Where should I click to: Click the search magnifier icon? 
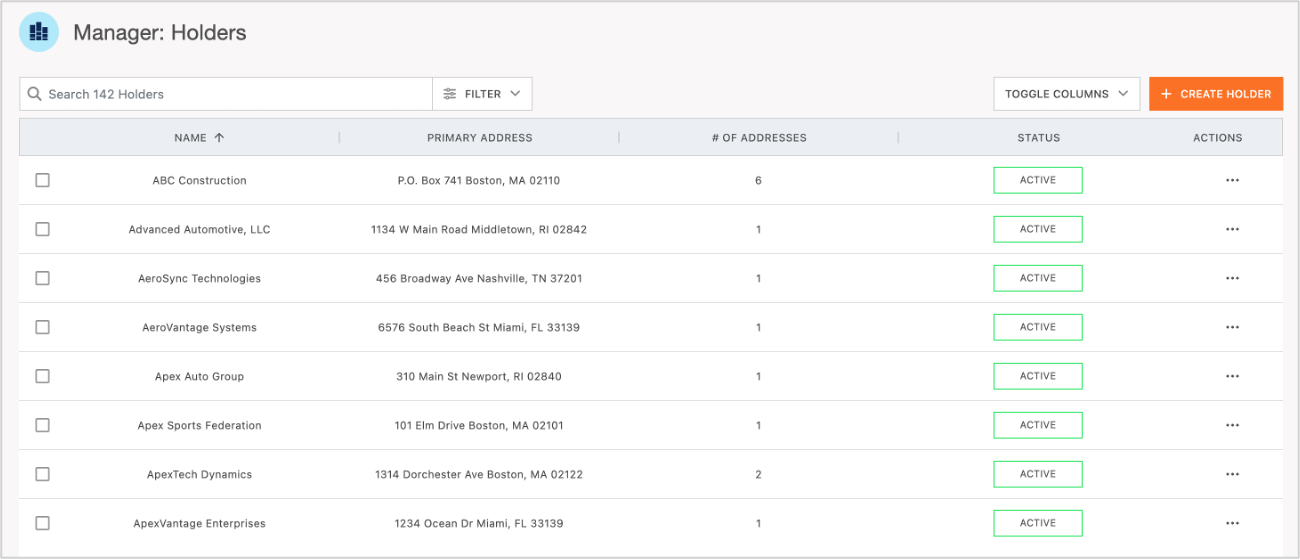point(35,94)
